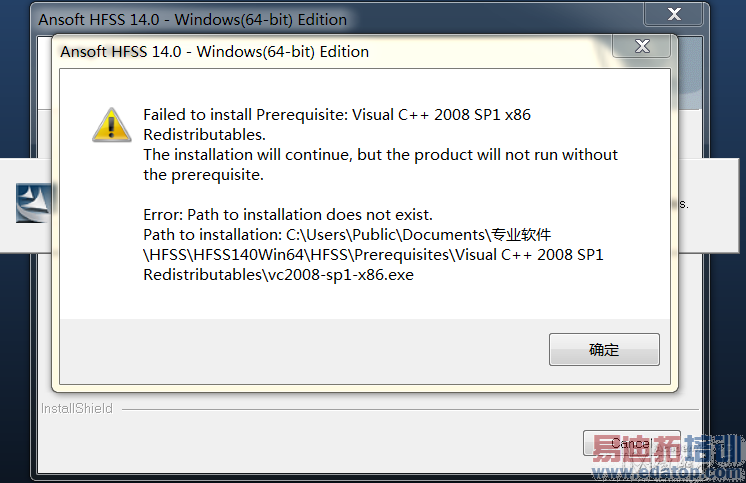Click the background installer window's title bar
Image resolution: width=746 pixels, height=483 pixels.
pos(300,19)
